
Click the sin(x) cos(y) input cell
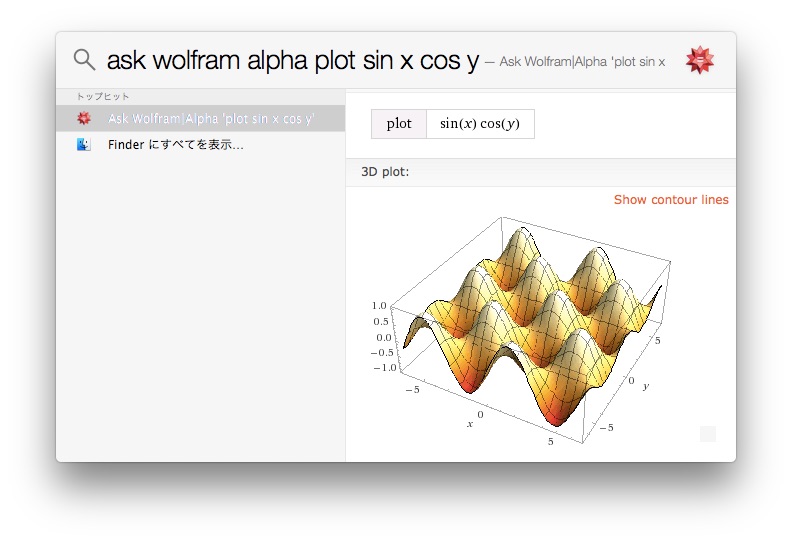tap(480, 124)
